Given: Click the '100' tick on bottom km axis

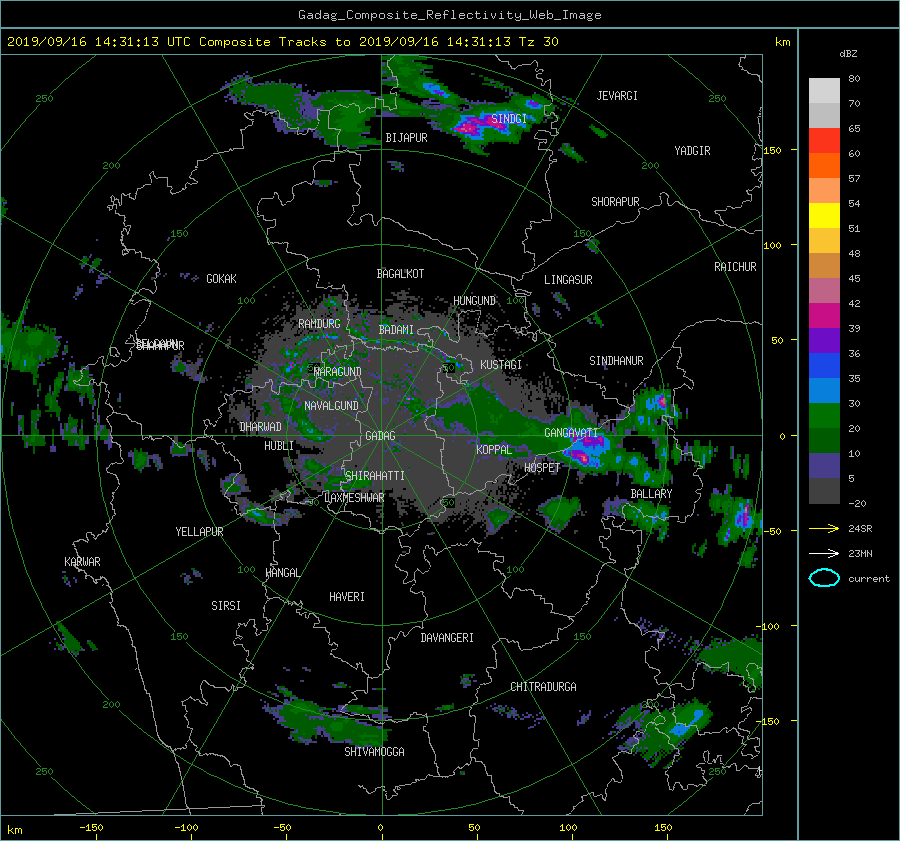Looking at the screenshot, I should [x=568, y=827].
